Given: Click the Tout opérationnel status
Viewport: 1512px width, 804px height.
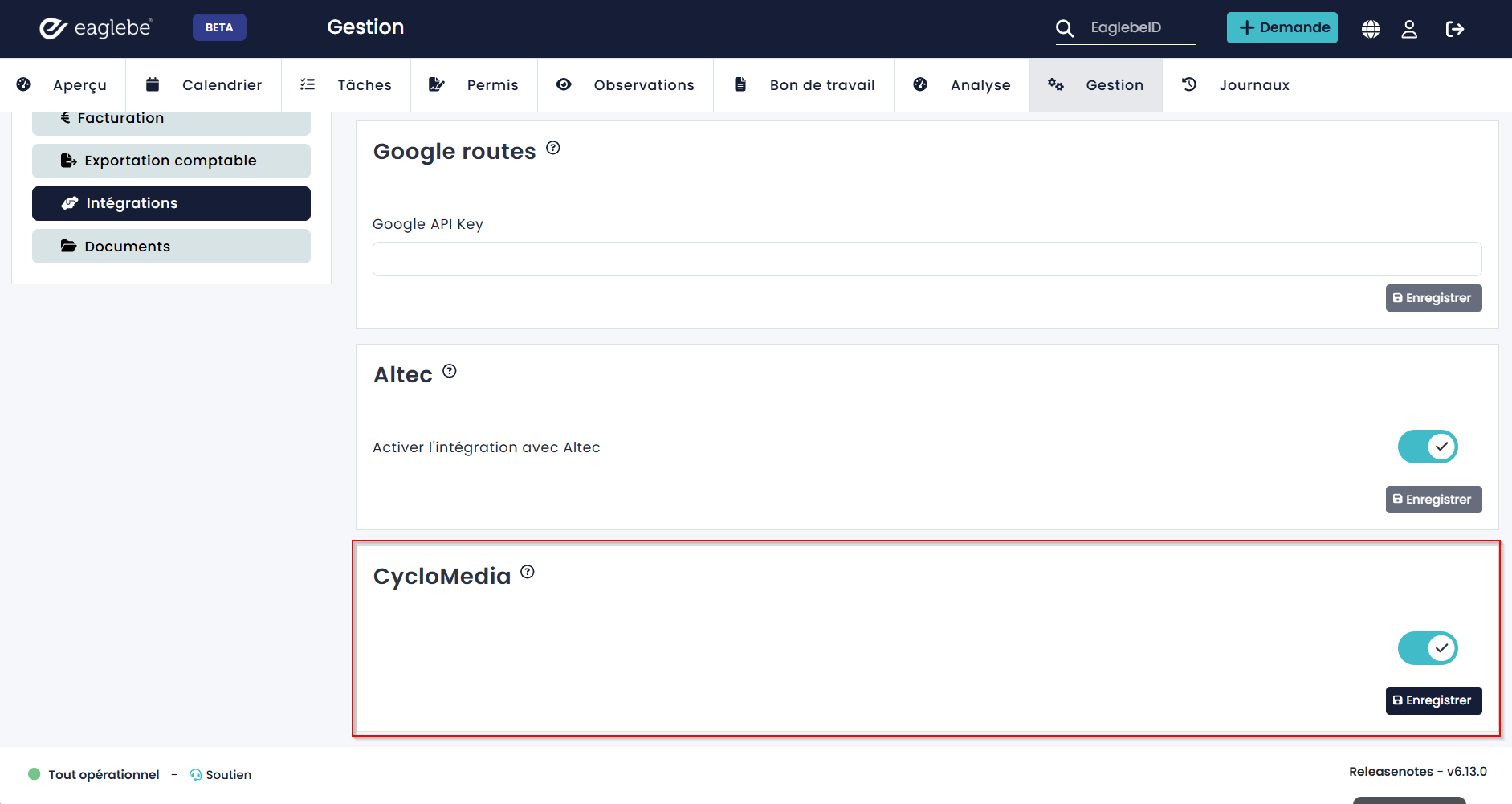Looking at the screenshot, I should [x=104, y=774].
